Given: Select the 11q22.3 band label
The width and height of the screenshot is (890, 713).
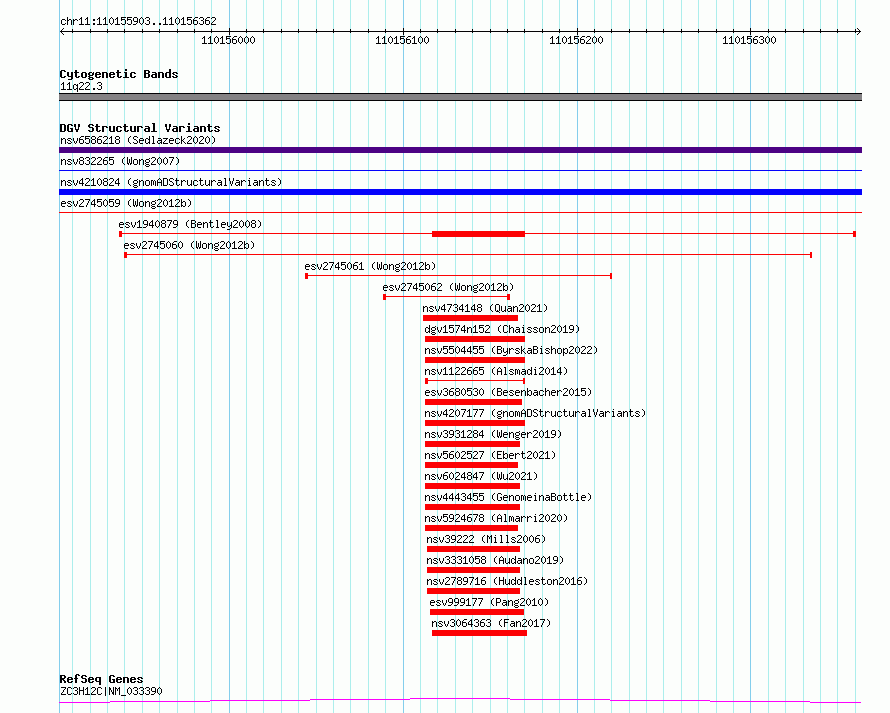Looking at the screenshot, I should click(x=81, y=86).
